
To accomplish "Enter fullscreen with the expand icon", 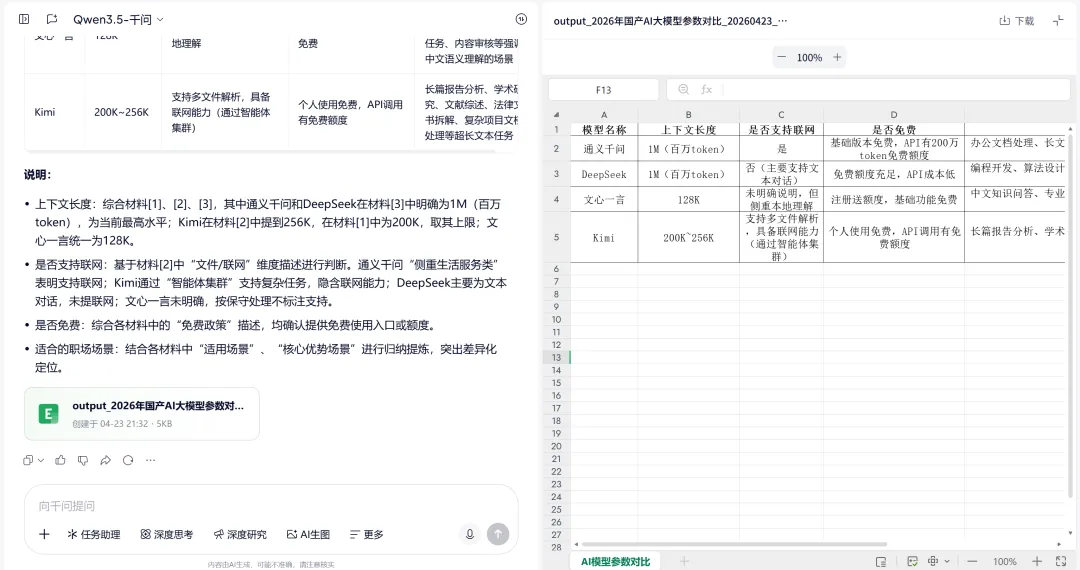I will pos(1061,562).
